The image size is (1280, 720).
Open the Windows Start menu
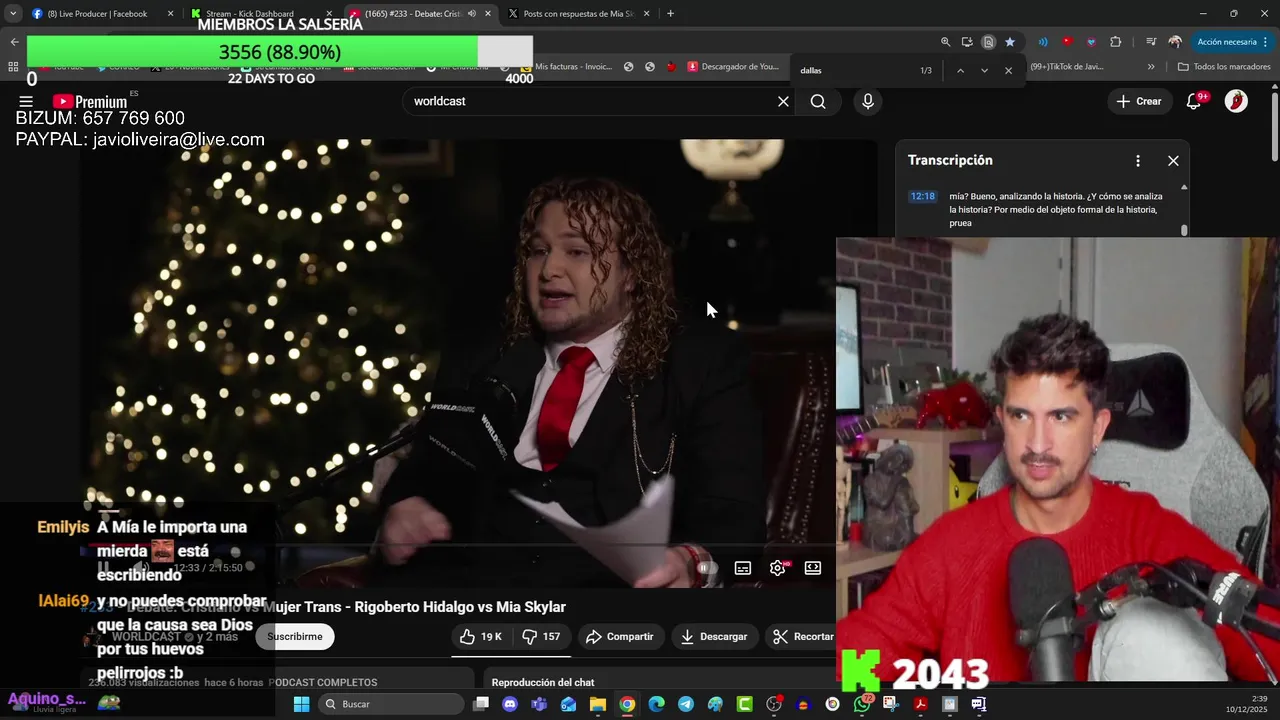tap(301, 704)
